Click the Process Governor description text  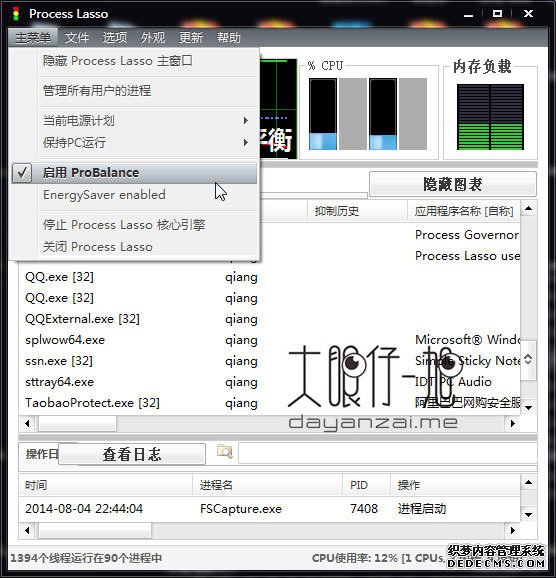pyautogui.click(x=467, y=235)
